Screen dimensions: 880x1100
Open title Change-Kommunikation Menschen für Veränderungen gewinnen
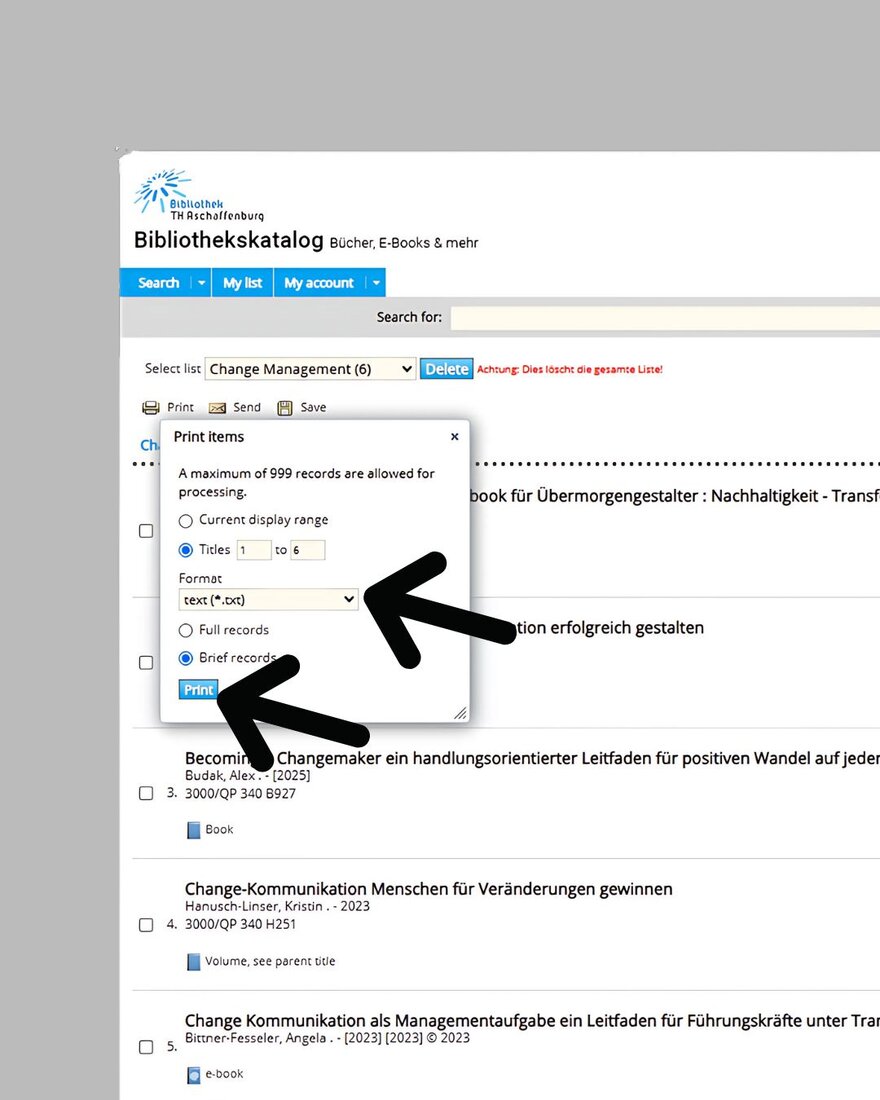[429, 889]
